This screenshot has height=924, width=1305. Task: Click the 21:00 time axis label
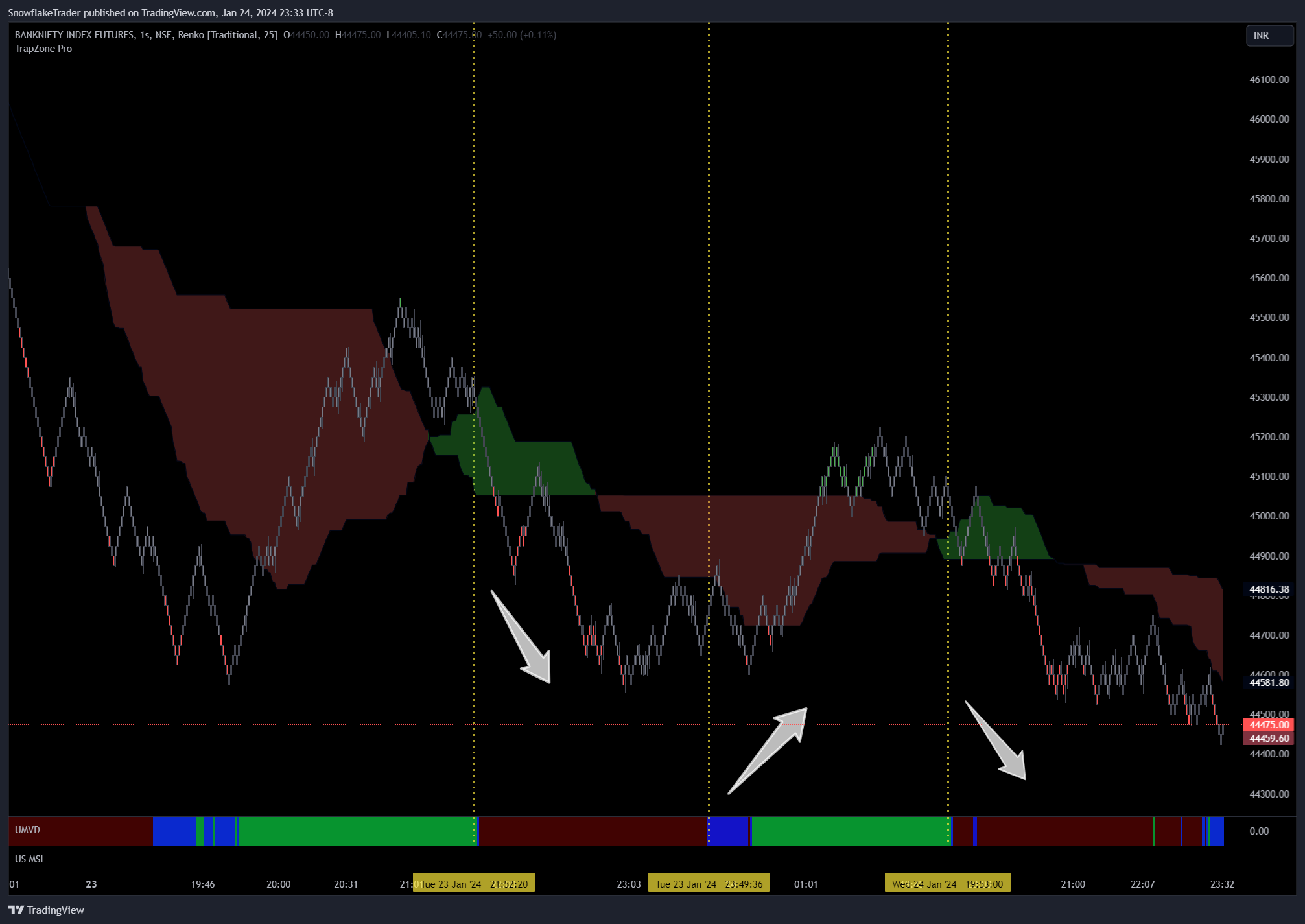tap(1073, 884)
